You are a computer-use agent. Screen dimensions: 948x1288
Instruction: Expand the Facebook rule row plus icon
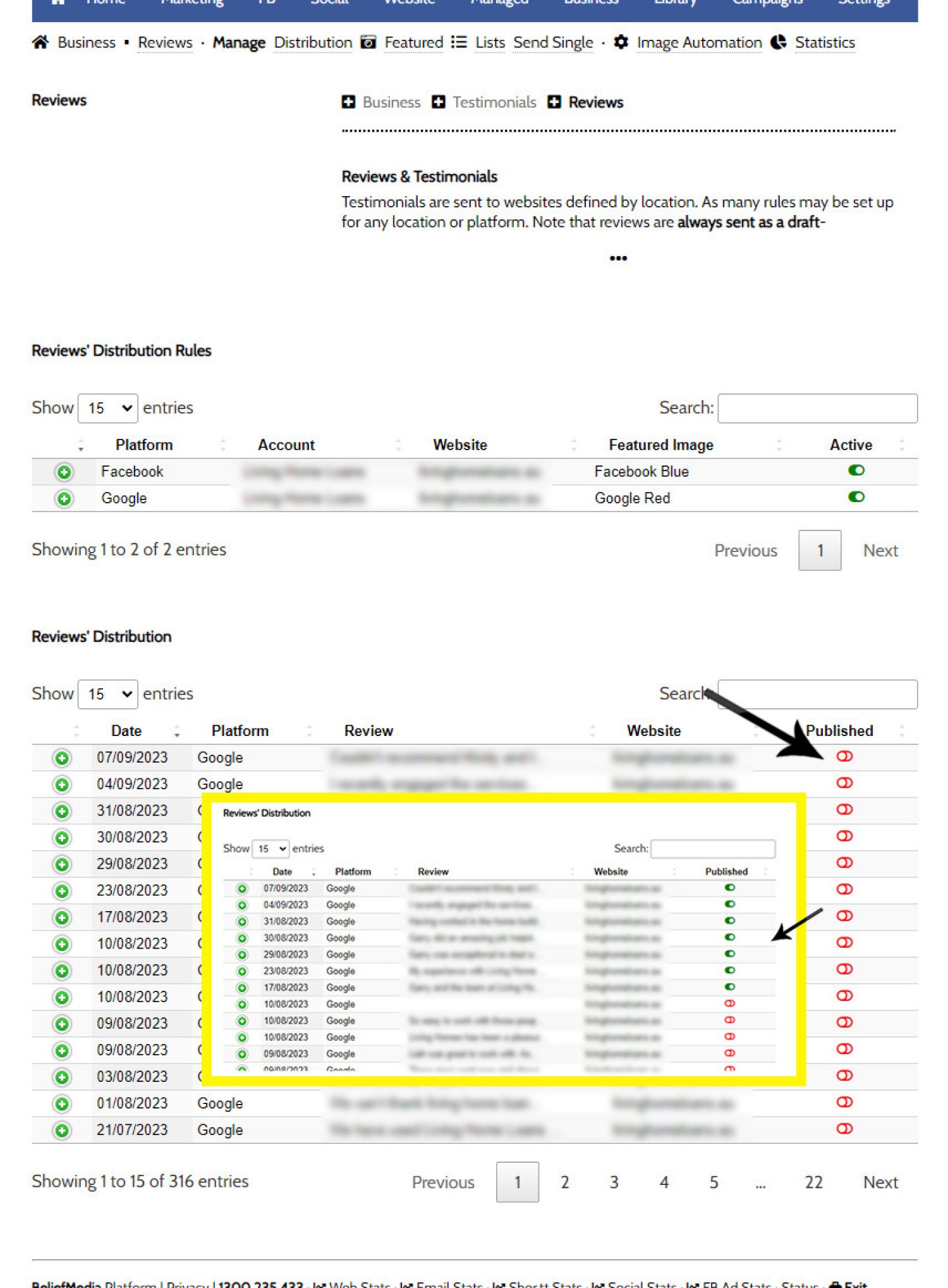click(x=64, y=472)
